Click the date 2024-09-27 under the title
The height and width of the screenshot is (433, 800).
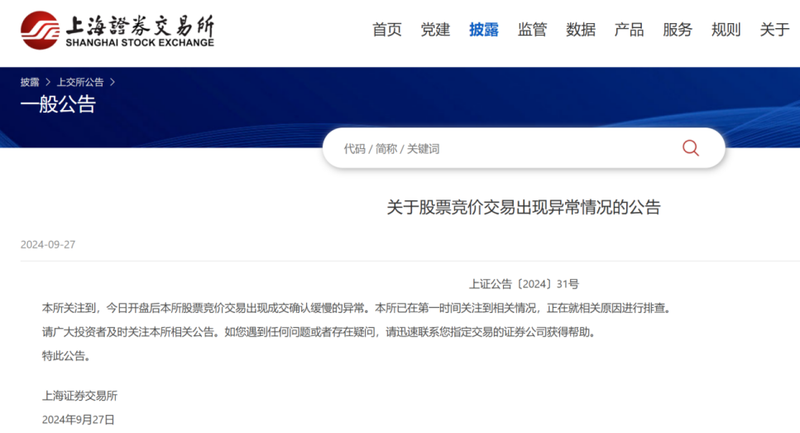(48, 244)
